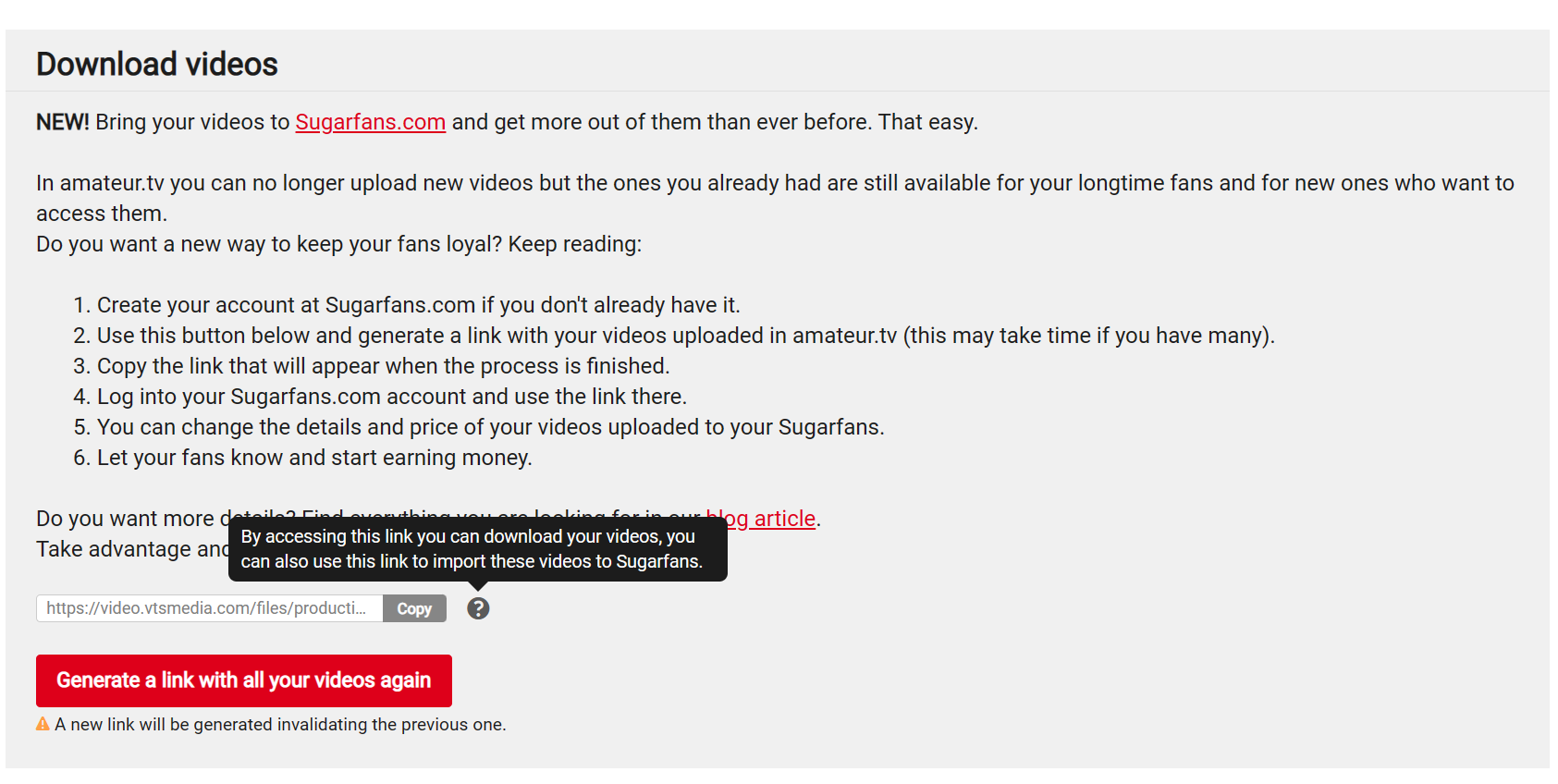Click the black tooltip about downloading videos
The height and width of the screenshot is (784, 1558).
coord(478,549)
